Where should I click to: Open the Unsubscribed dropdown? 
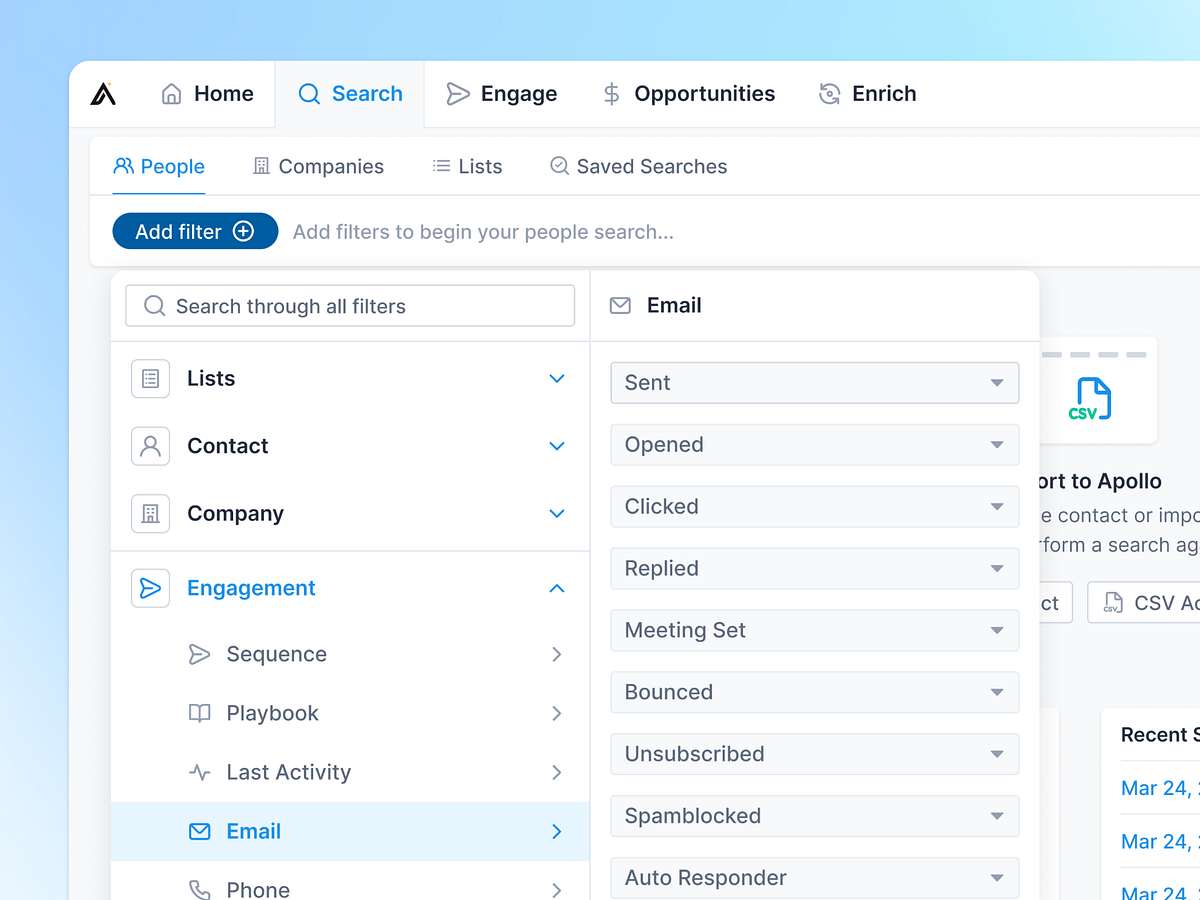point(815,755)
